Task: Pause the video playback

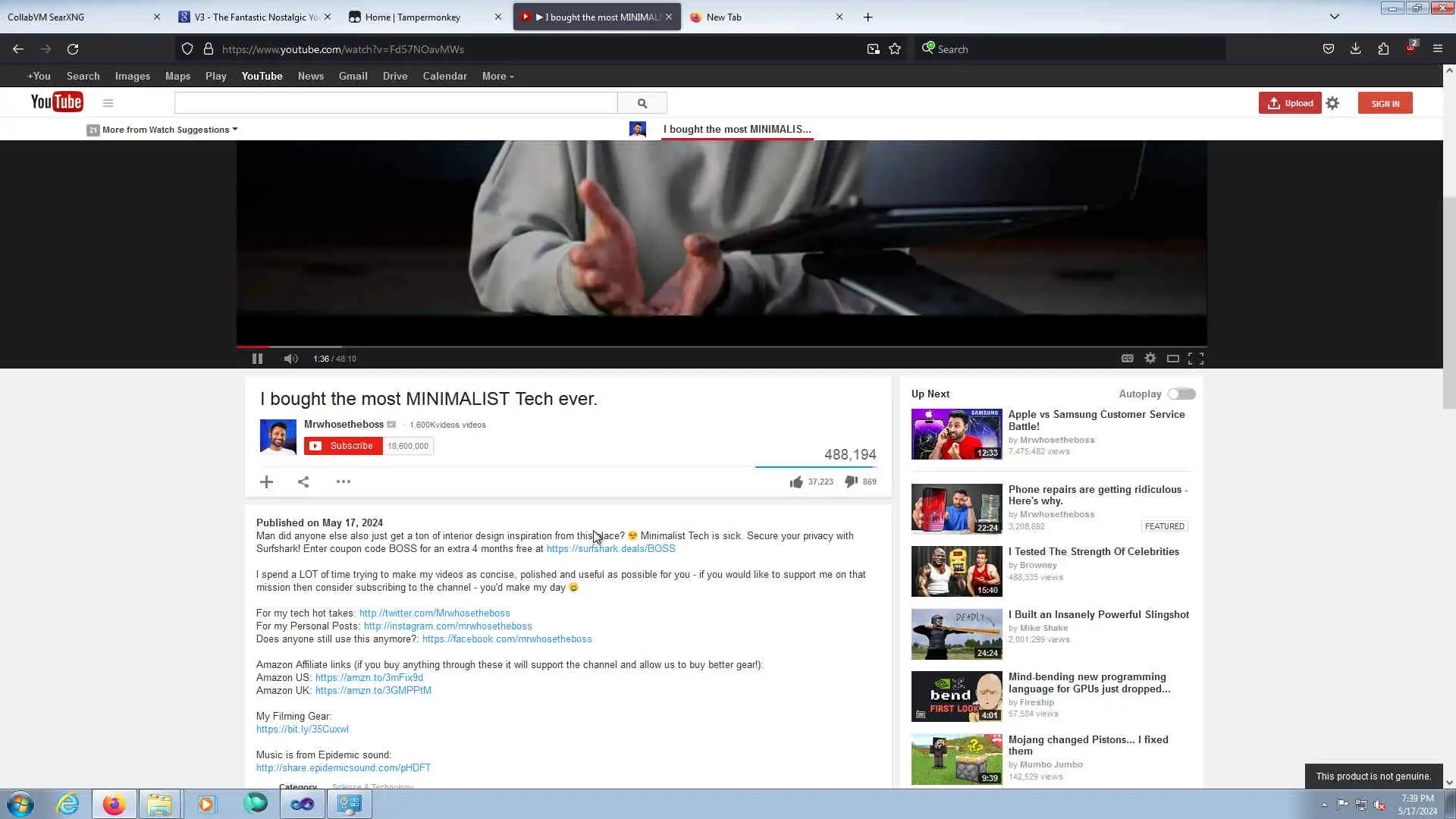Action: (257, 359)
